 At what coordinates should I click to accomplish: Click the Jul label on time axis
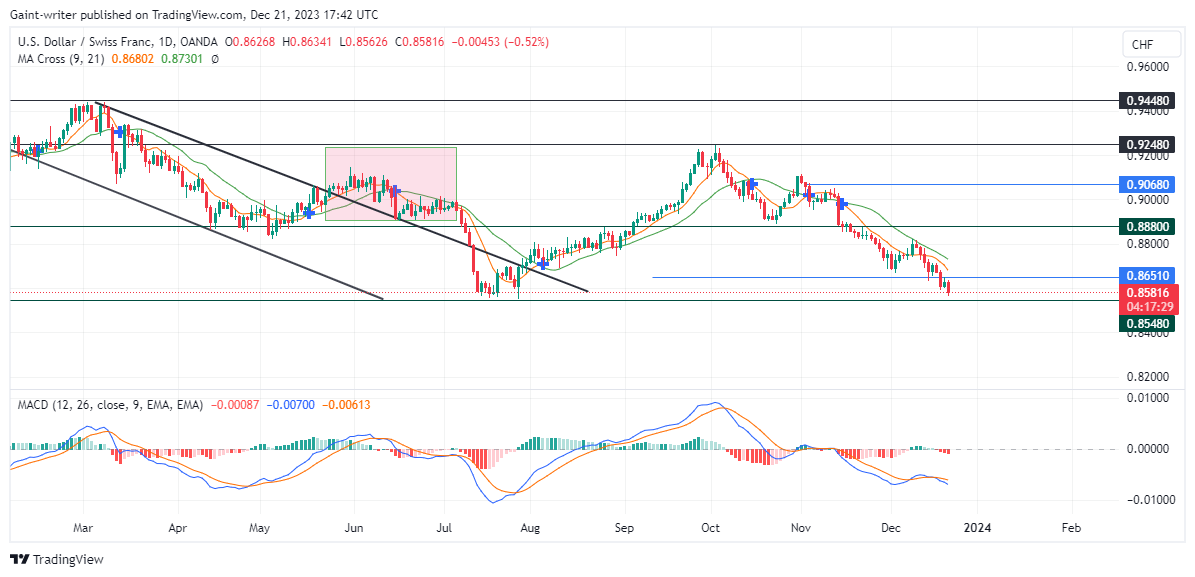(445, 527)
